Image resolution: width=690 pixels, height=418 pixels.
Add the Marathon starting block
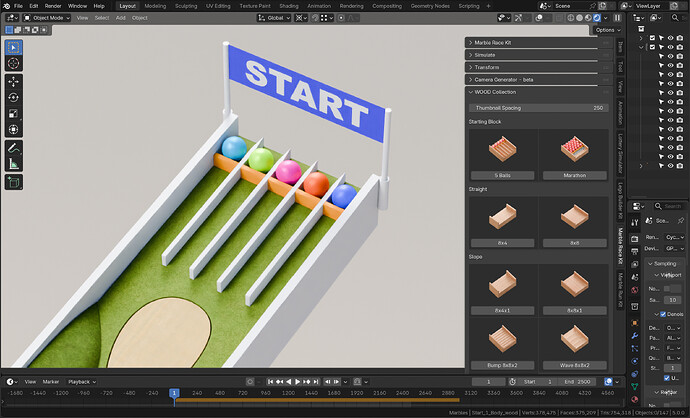coord(575,154)
